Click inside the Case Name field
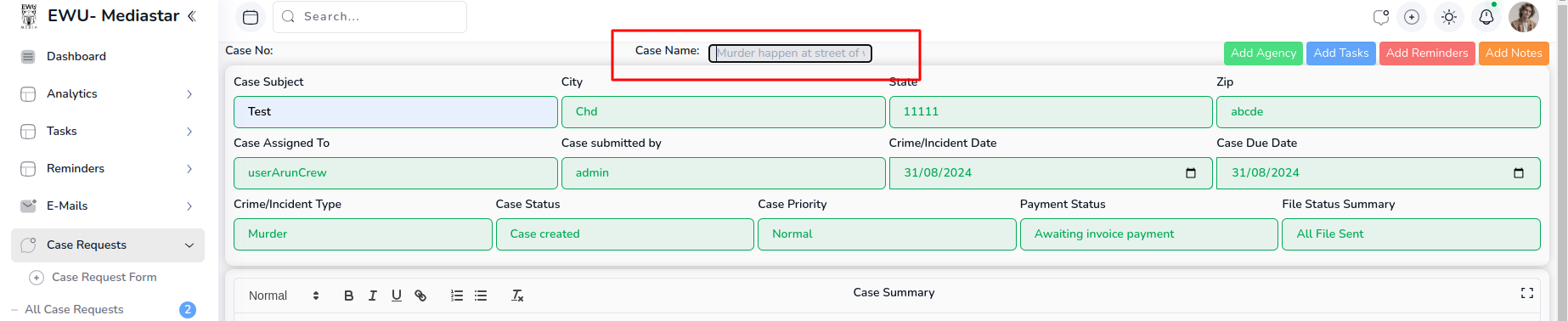Screen dimensions: 1568x321 tap(790, 53)
